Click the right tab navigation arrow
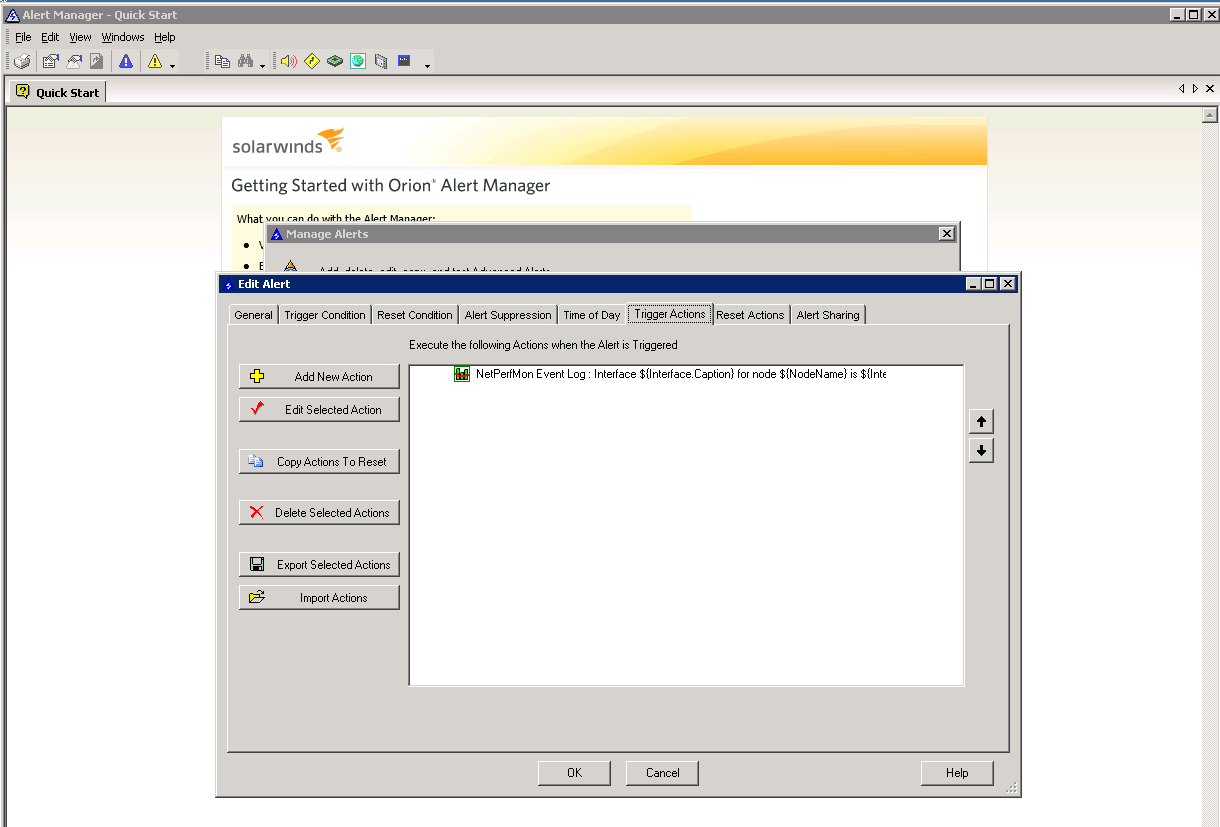Screen dimensions: 1220x827 (1195, 89)
